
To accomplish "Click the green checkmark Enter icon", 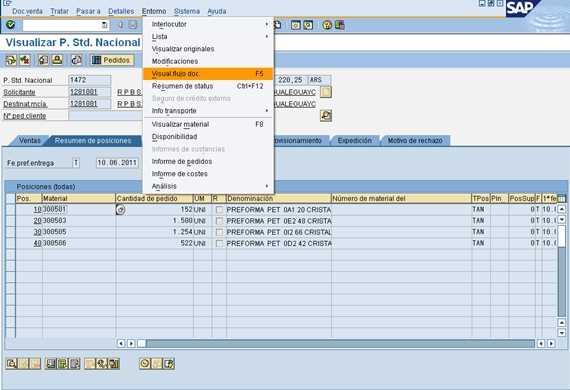I will click(11, 25).
